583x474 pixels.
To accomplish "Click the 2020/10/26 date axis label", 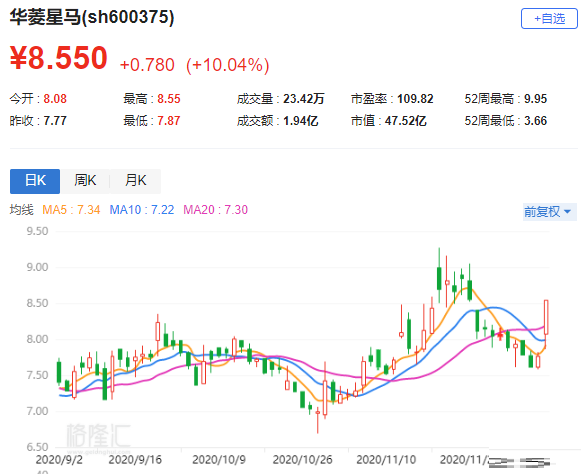I will click(x=303, y=460).
